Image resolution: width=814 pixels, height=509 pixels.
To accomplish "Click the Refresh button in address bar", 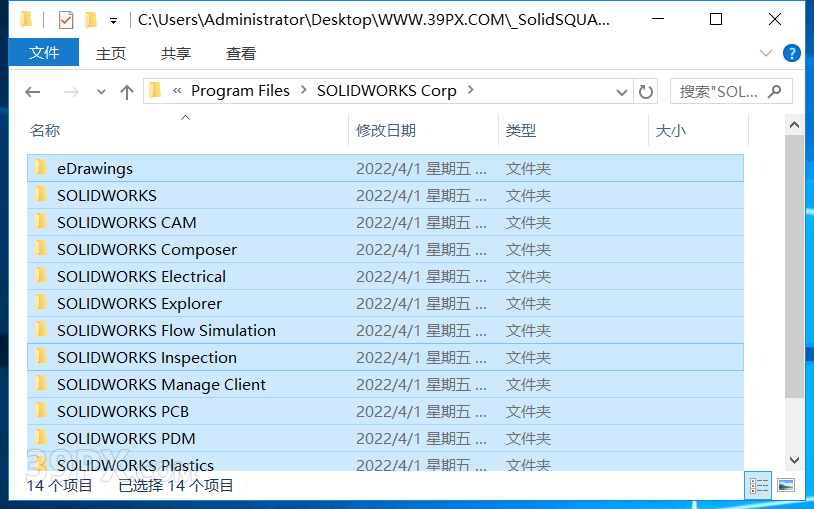I will click(x=646, y=92).
